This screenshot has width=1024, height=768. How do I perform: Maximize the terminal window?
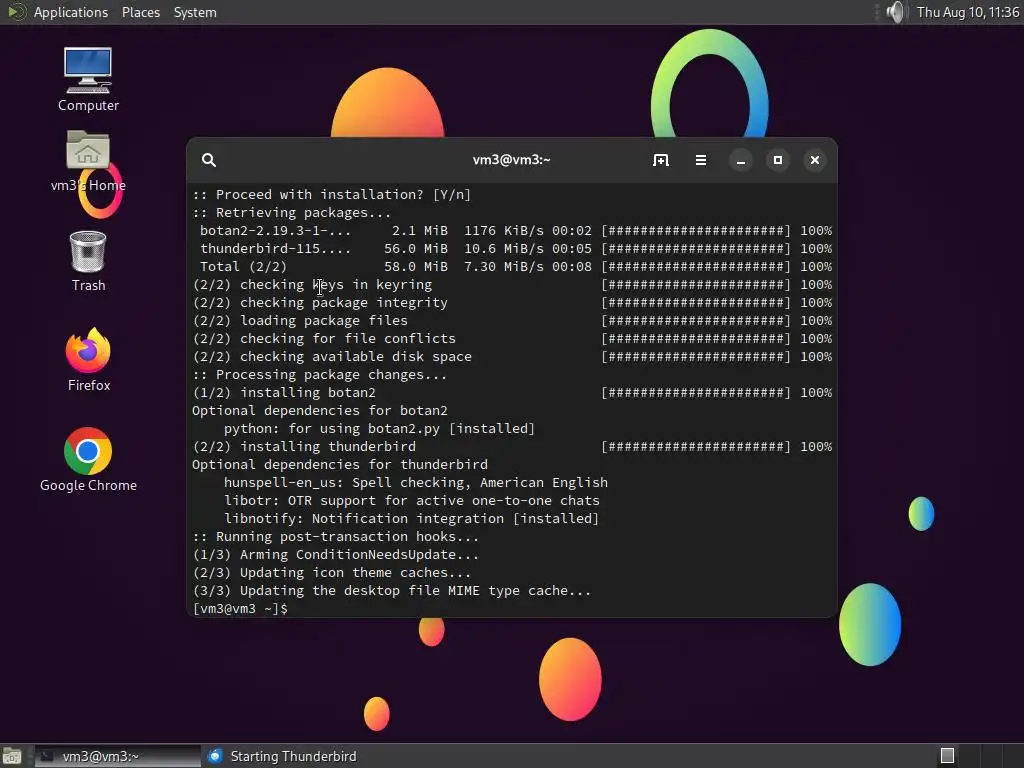pos(778,160)
